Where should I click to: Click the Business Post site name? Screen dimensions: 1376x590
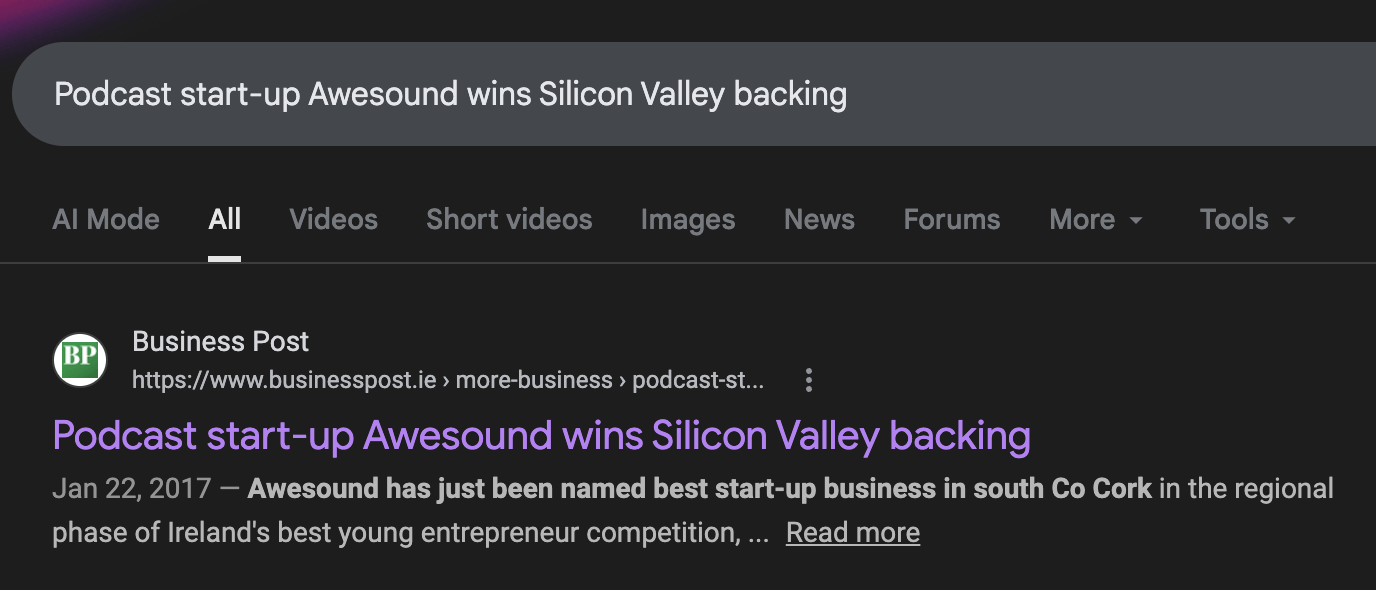[220, 342]
